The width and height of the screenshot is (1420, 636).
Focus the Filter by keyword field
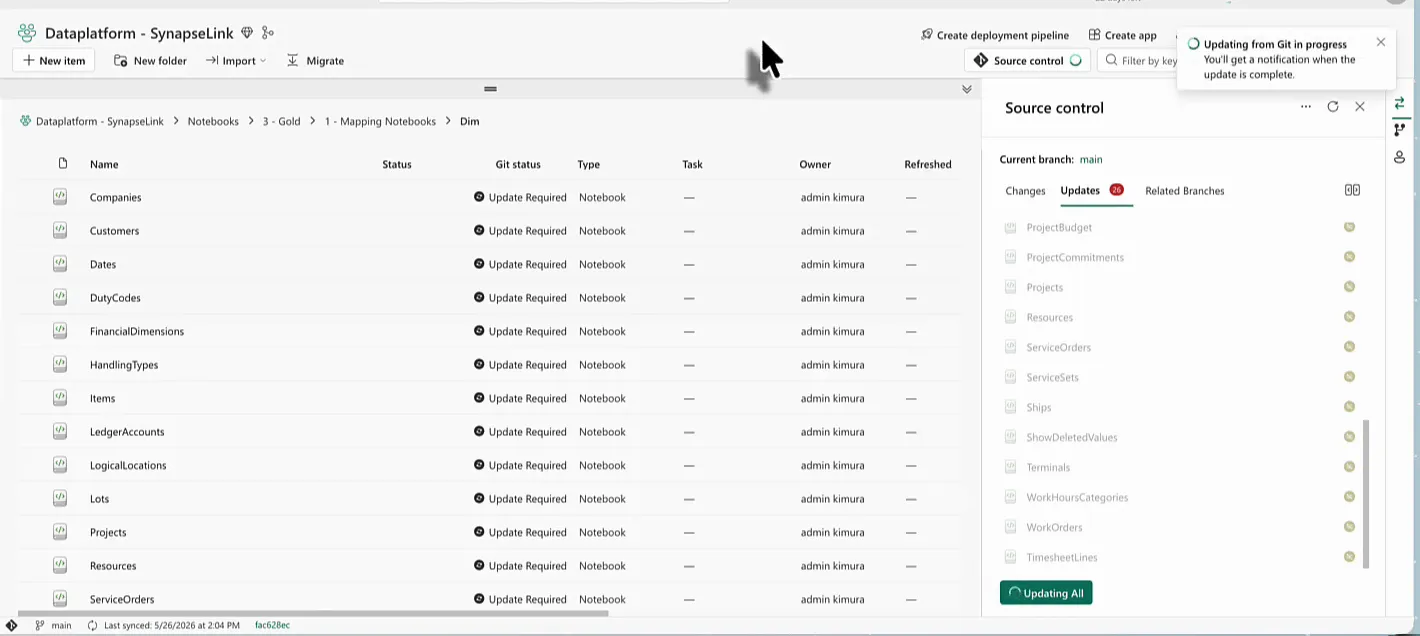click(1140, 61)
